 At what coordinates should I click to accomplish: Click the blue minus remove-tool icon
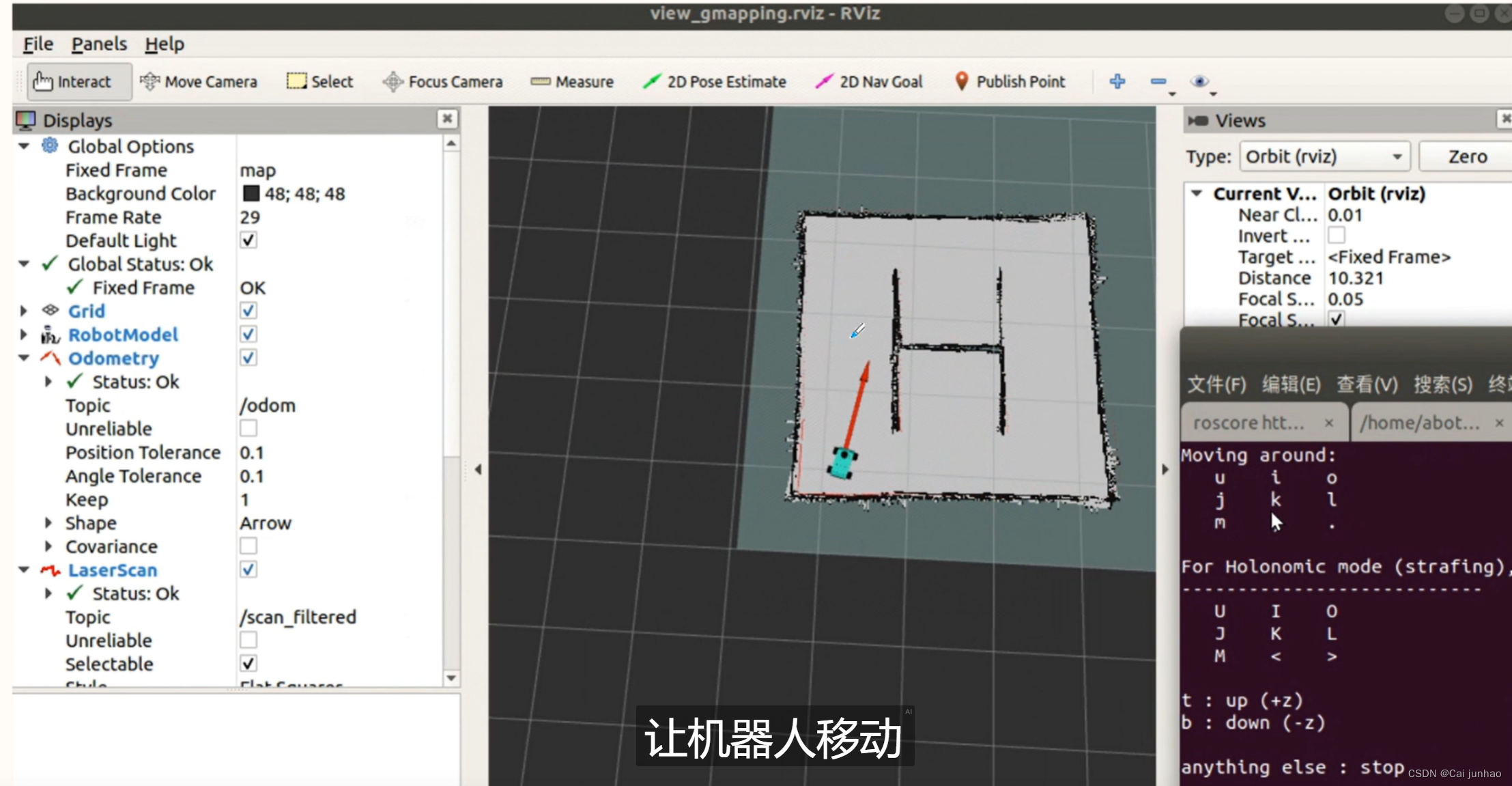1158,81
